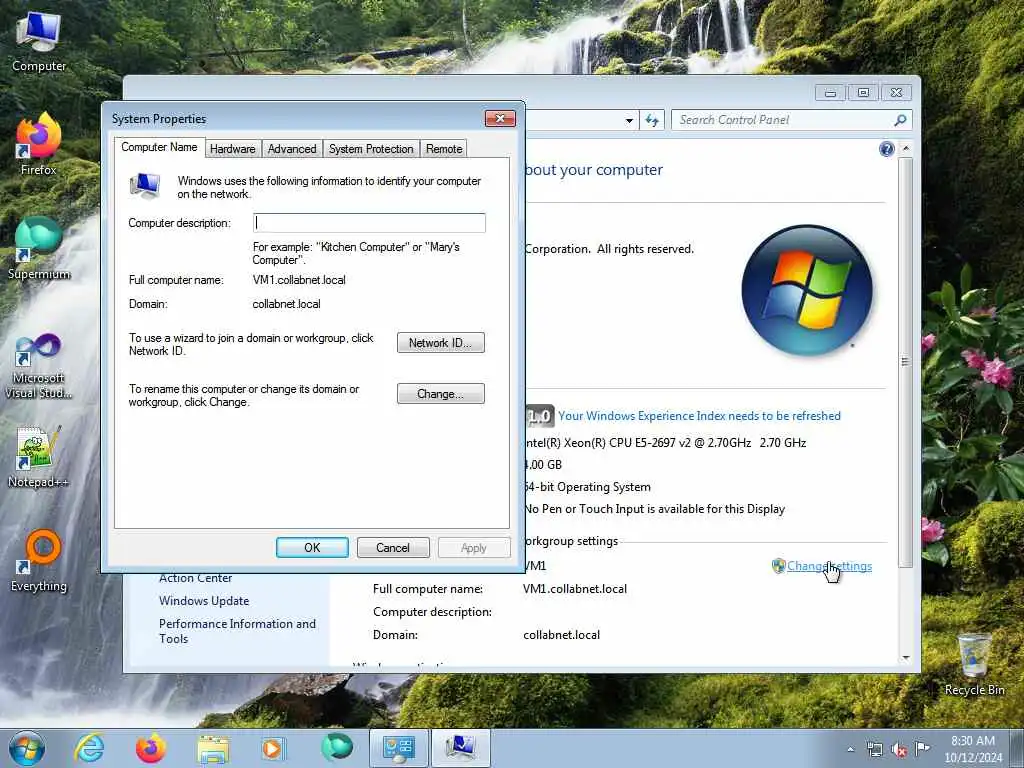This screenshot has height=768, width=1024.
Task: Click the collabnet.local domain value in System Properties
Action: [x=287, y=304]
